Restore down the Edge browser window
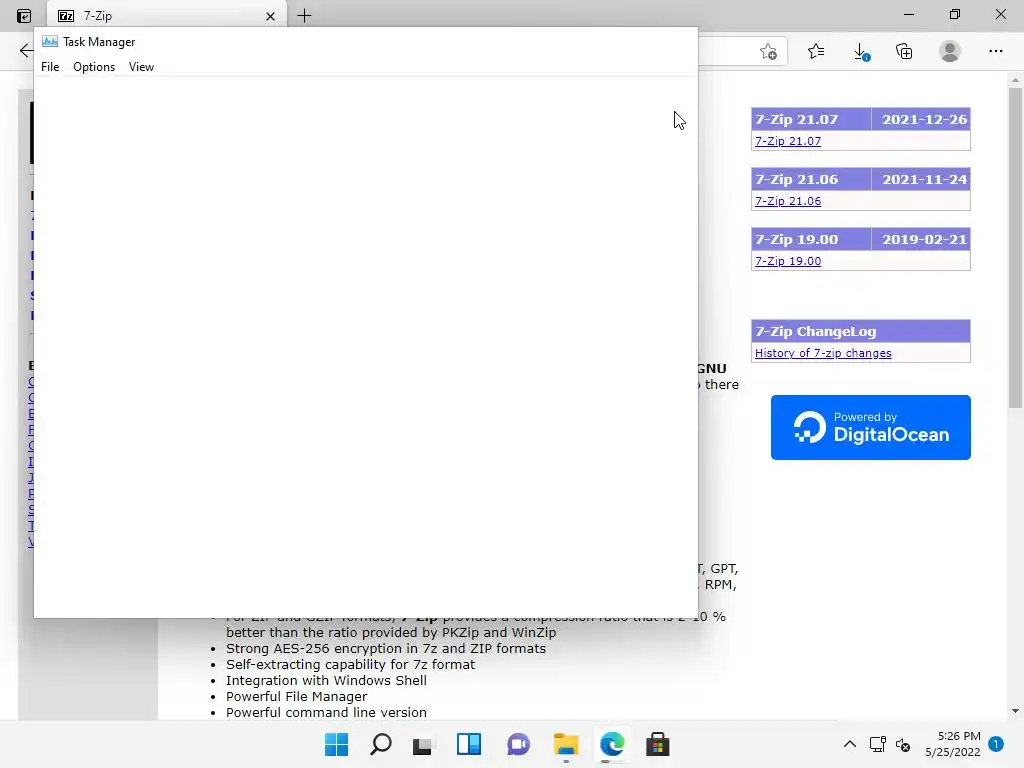 tap(955, 14)
